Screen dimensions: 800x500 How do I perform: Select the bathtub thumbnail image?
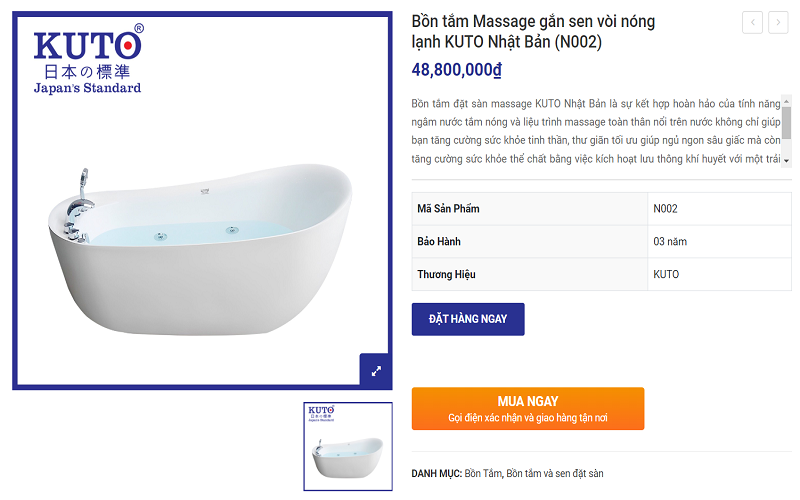pyautogui.click(x=348, y=446)
